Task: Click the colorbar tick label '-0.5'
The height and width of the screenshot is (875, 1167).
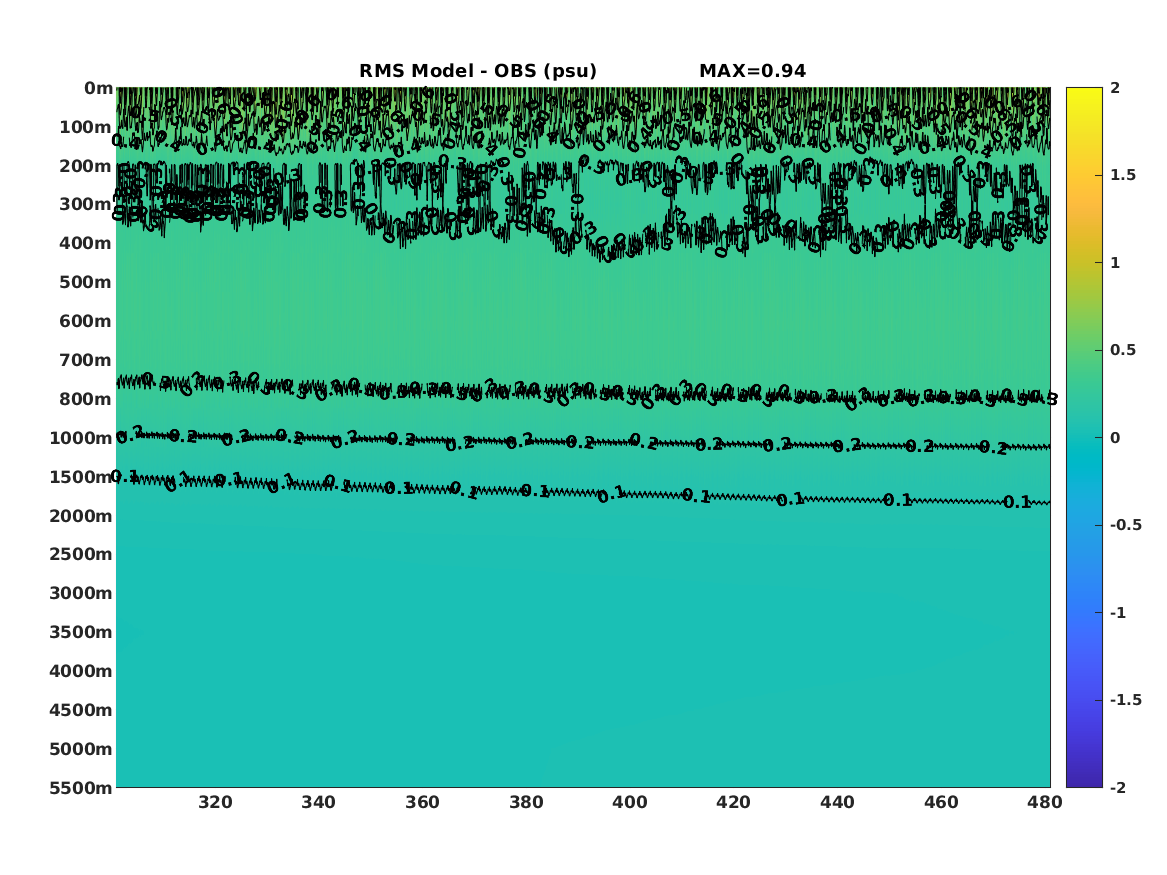Action: tap(1126, 525)
